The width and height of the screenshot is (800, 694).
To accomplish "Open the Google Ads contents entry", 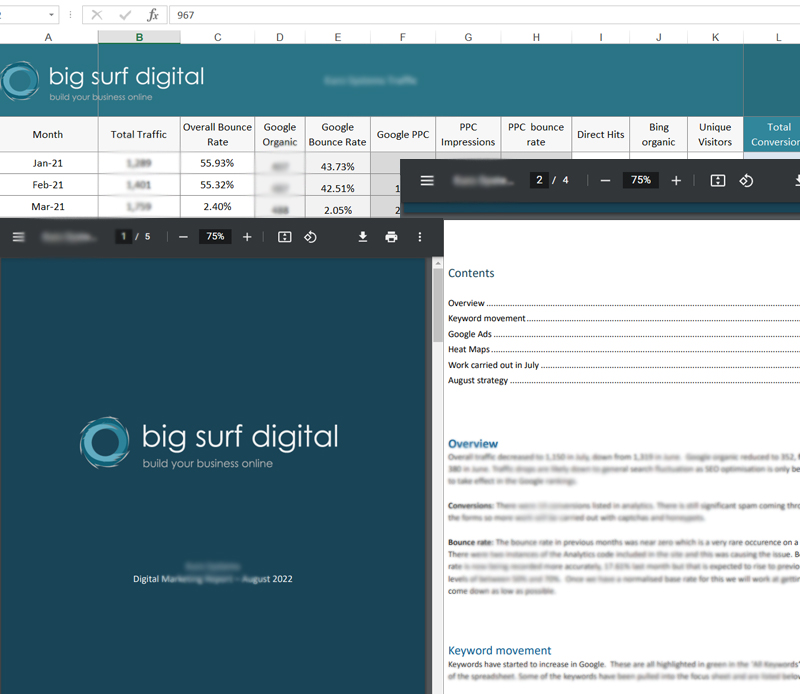I will click(624, 334).
